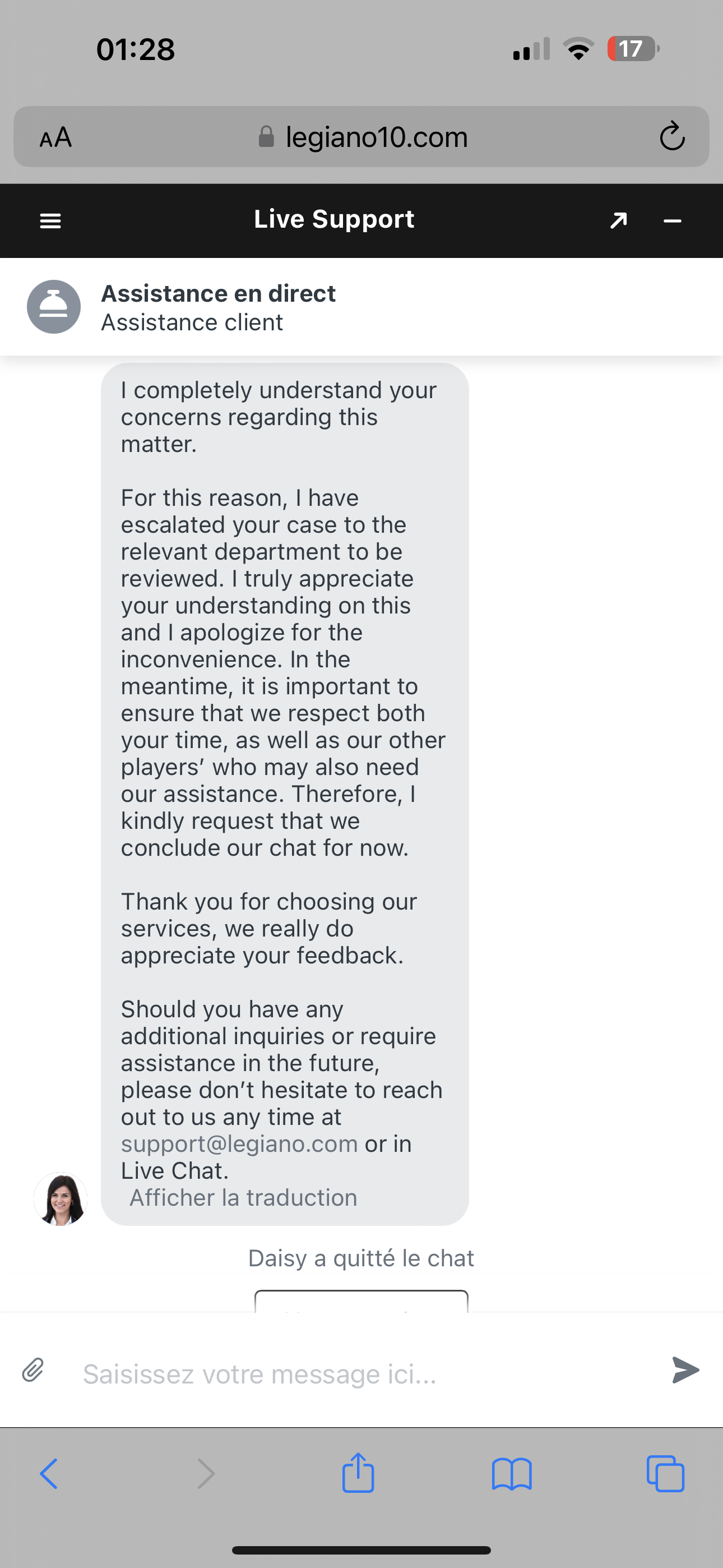Minimize the Live Support chat widget
The image size is (723, 1568).
tap(672, 221)
